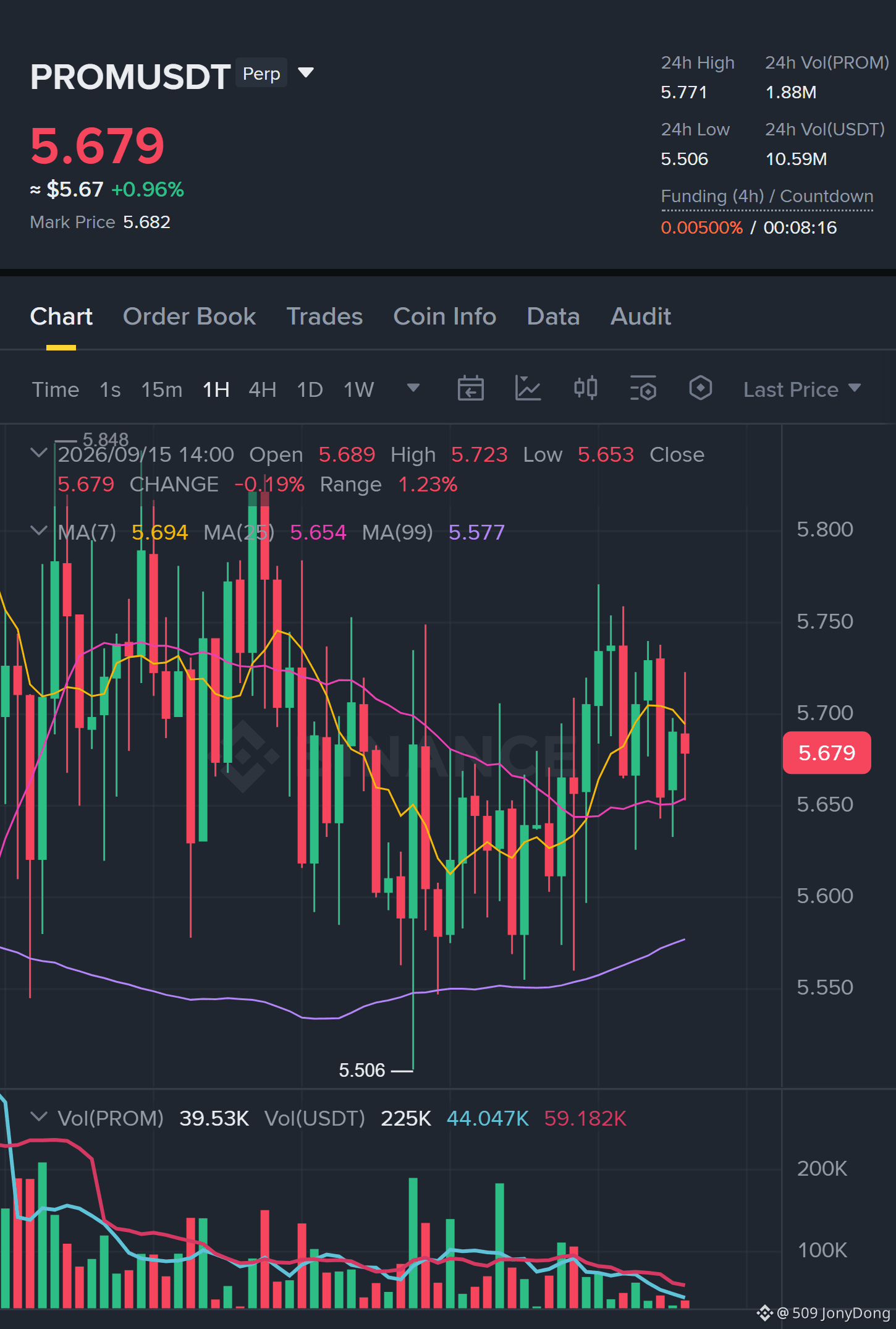Viewport: 896px width, 1329px height.
Task: Open more time intervals dropdown arrow
Action: pyautogui.click(x=413, y=388)
